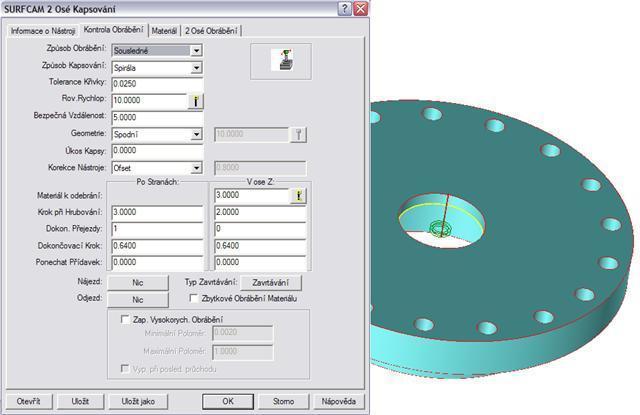The image size is (640, 415).
Task: Click the Maximální Poloměr field
Action: 242,352
